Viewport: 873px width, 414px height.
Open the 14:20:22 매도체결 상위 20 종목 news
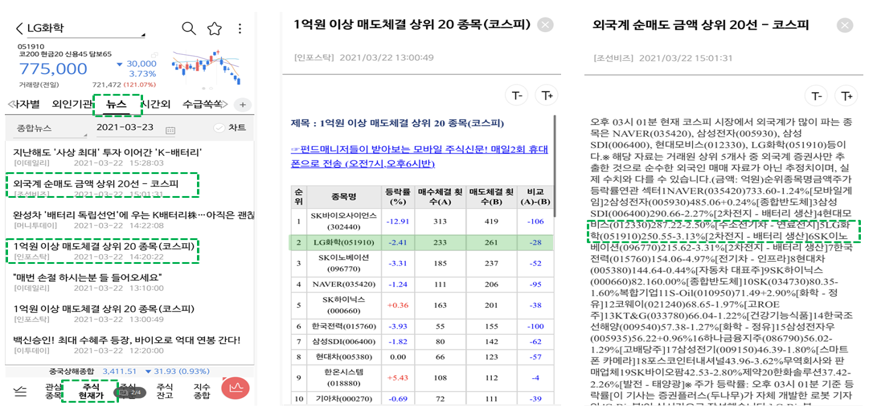pos(102,250)
